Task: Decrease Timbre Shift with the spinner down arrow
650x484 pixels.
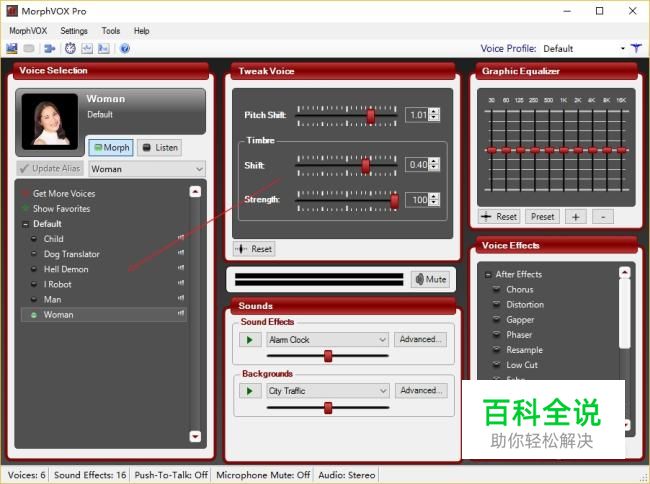Action: pos(434,167)
